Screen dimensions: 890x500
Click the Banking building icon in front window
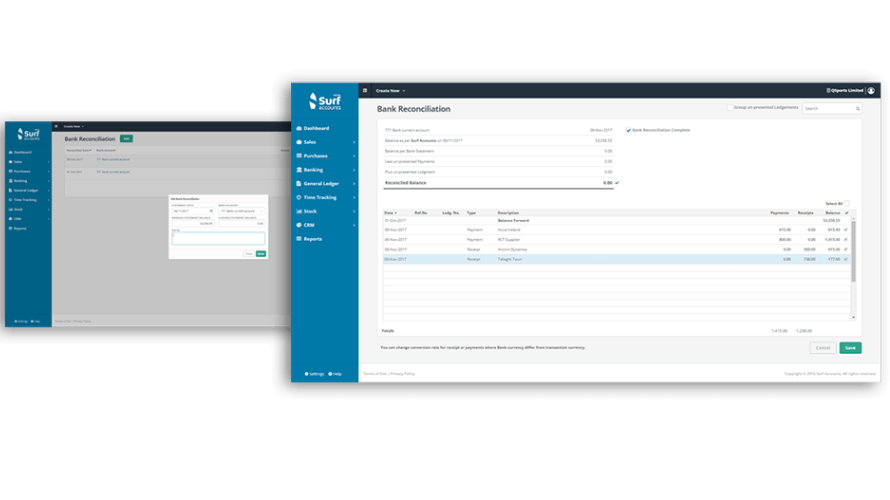pos(299,170)
